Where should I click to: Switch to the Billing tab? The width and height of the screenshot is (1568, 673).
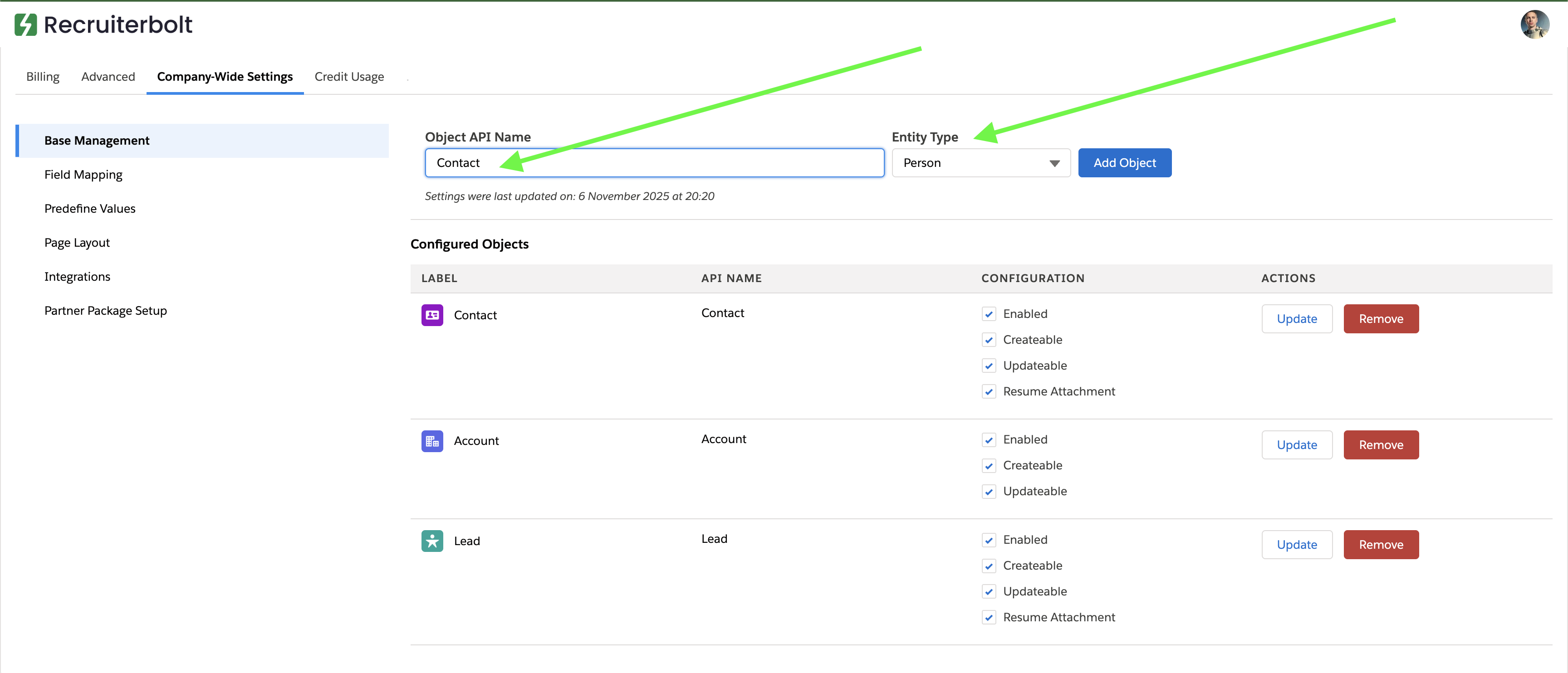pos(43,77)
